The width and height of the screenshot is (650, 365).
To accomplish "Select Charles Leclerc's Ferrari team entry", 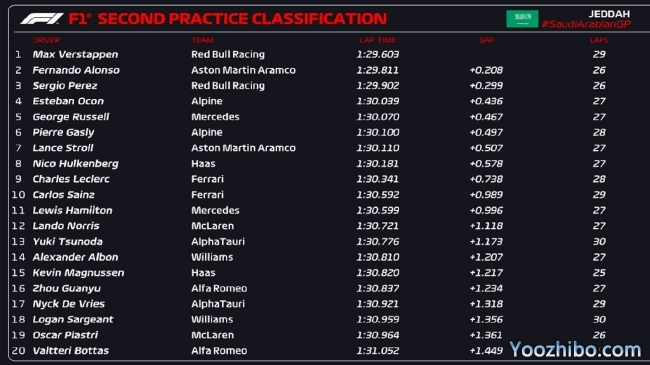I will [207, 179].
